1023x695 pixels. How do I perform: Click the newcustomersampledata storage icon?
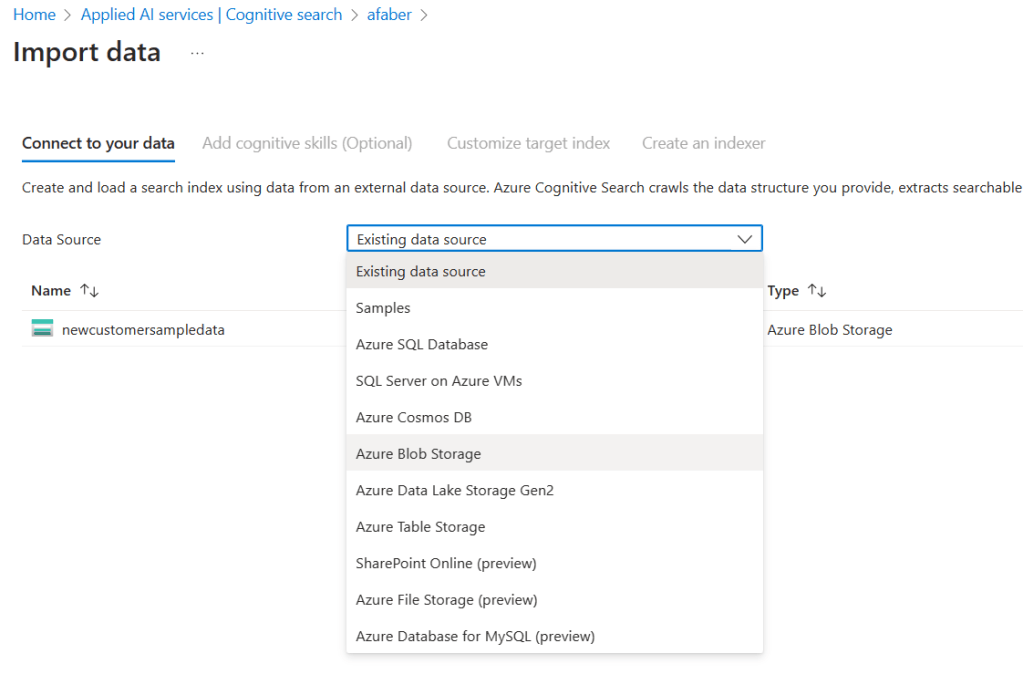tap(42, 329)
